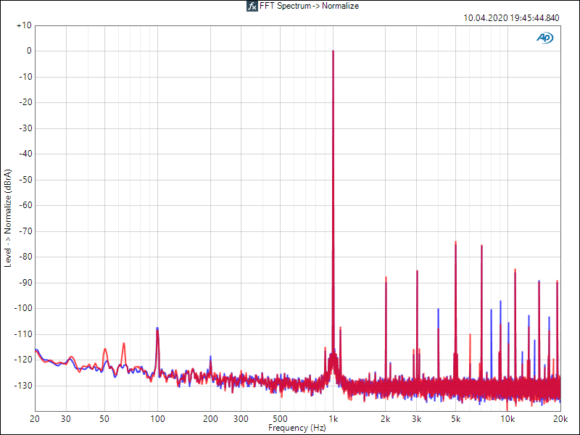Click the red 50 Hz peak
580x435 pixels.
[105, 349]
